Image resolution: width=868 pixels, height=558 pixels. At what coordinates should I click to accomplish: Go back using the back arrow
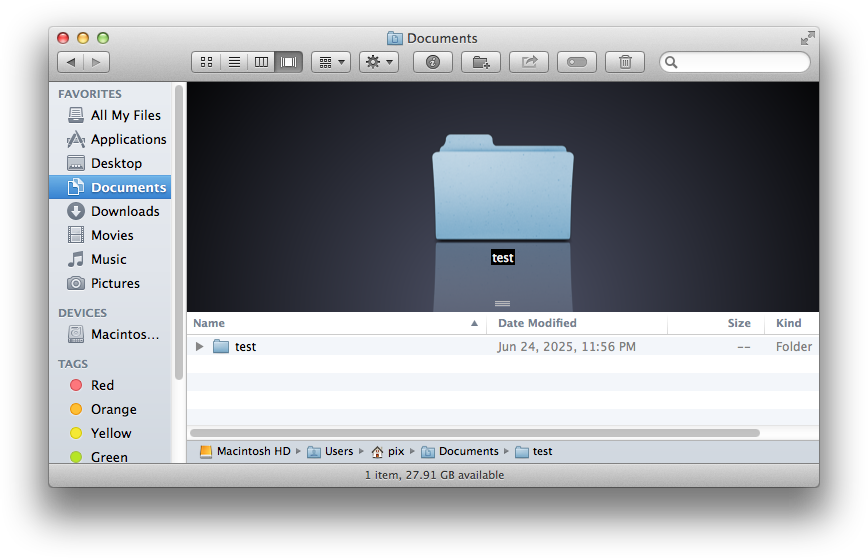point(71,62)
